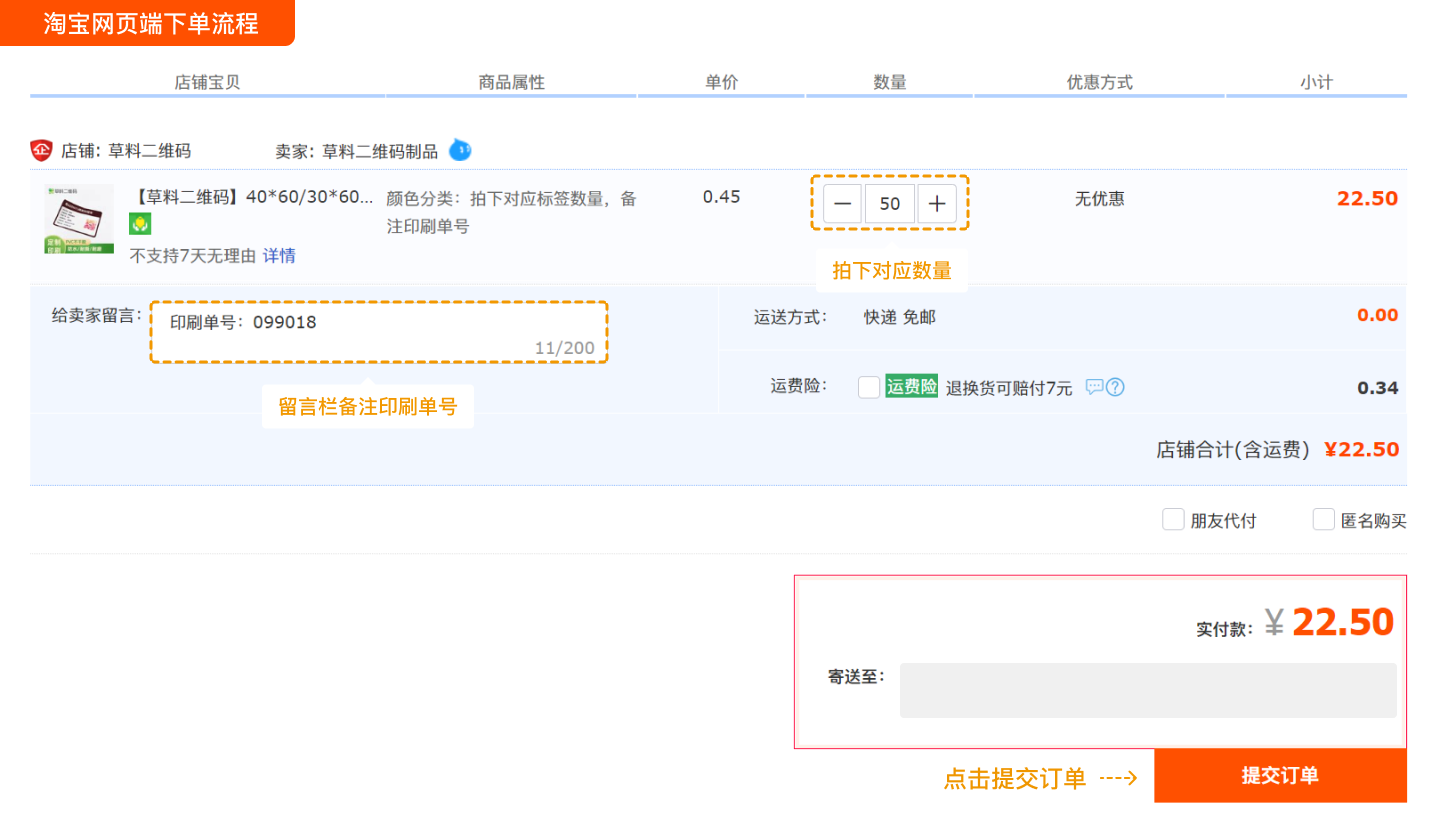Click the green badge icon under product title

[x=141, y=224]
